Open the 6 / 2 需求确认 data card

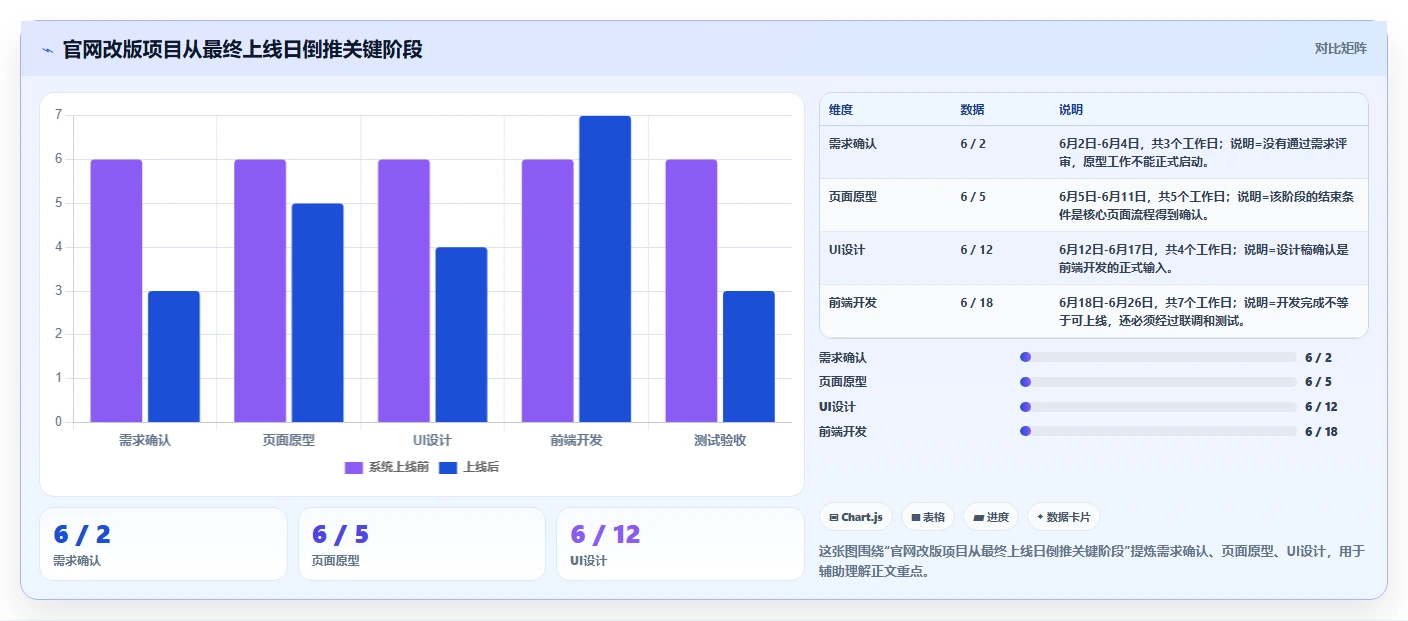pyautogui.click(x=163, y=544)
